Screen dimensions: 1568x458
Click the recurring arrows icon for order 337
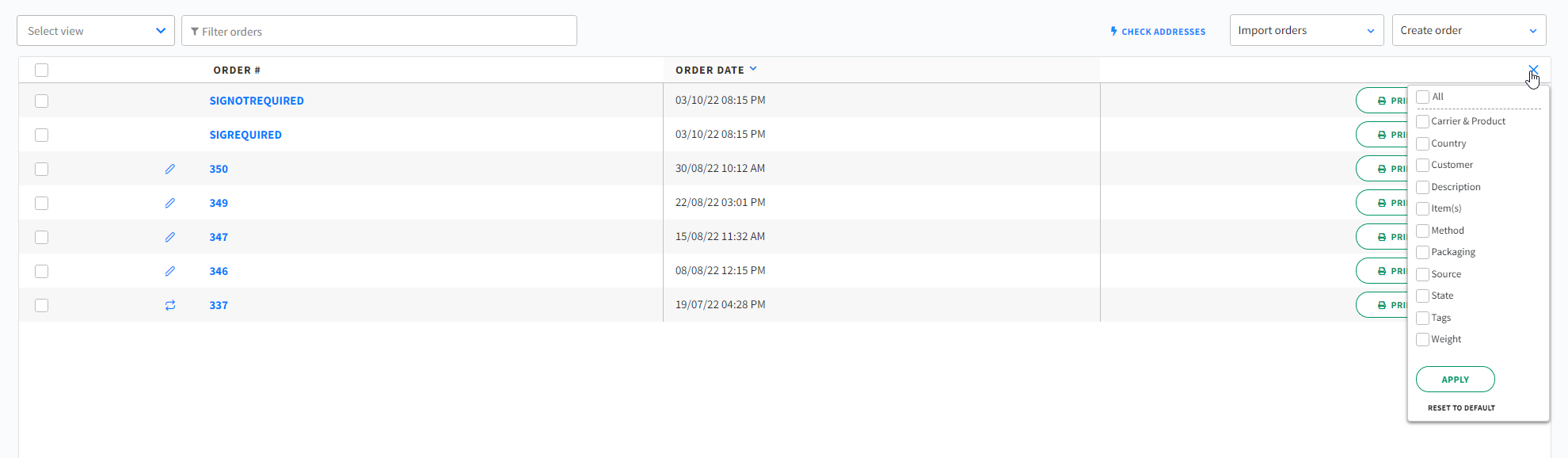click(x=169, y=305)
